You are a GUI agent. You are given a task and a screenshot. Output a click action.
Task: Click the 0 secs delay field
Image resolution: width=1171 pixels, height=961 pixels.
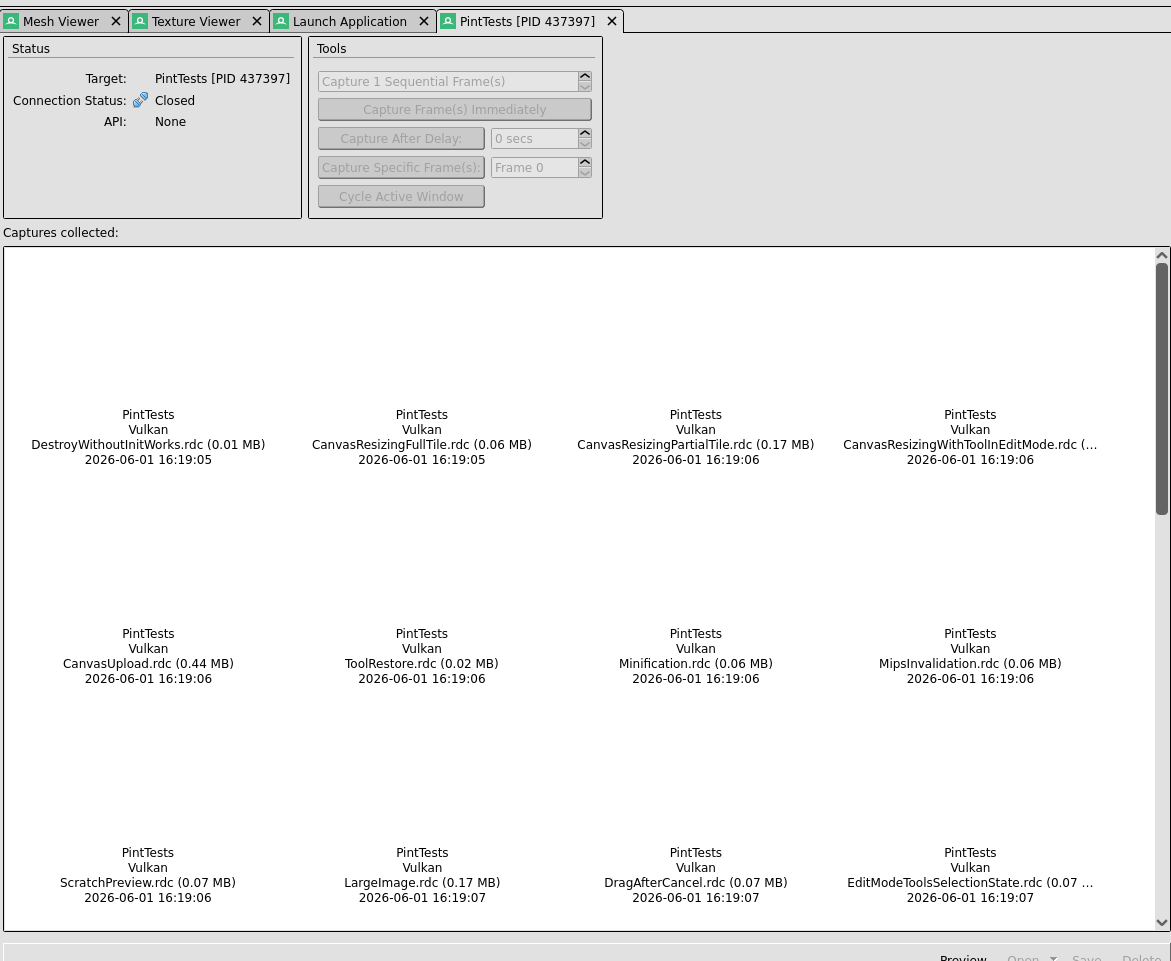[x=535, y=139]
